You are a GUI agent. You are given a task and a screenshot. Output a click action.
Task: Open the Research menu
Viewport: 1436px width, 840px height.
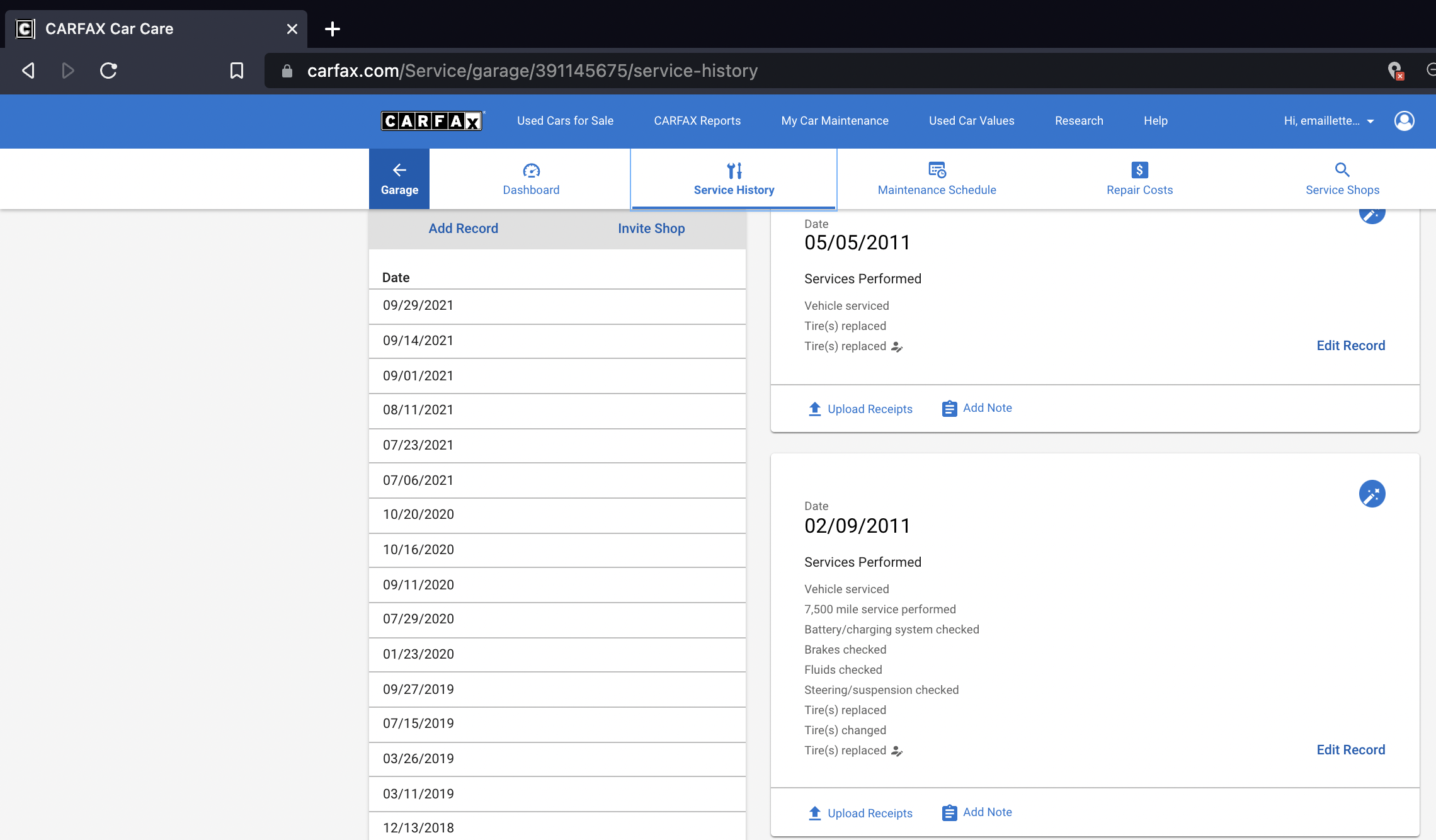click(x=1079, y=121)
